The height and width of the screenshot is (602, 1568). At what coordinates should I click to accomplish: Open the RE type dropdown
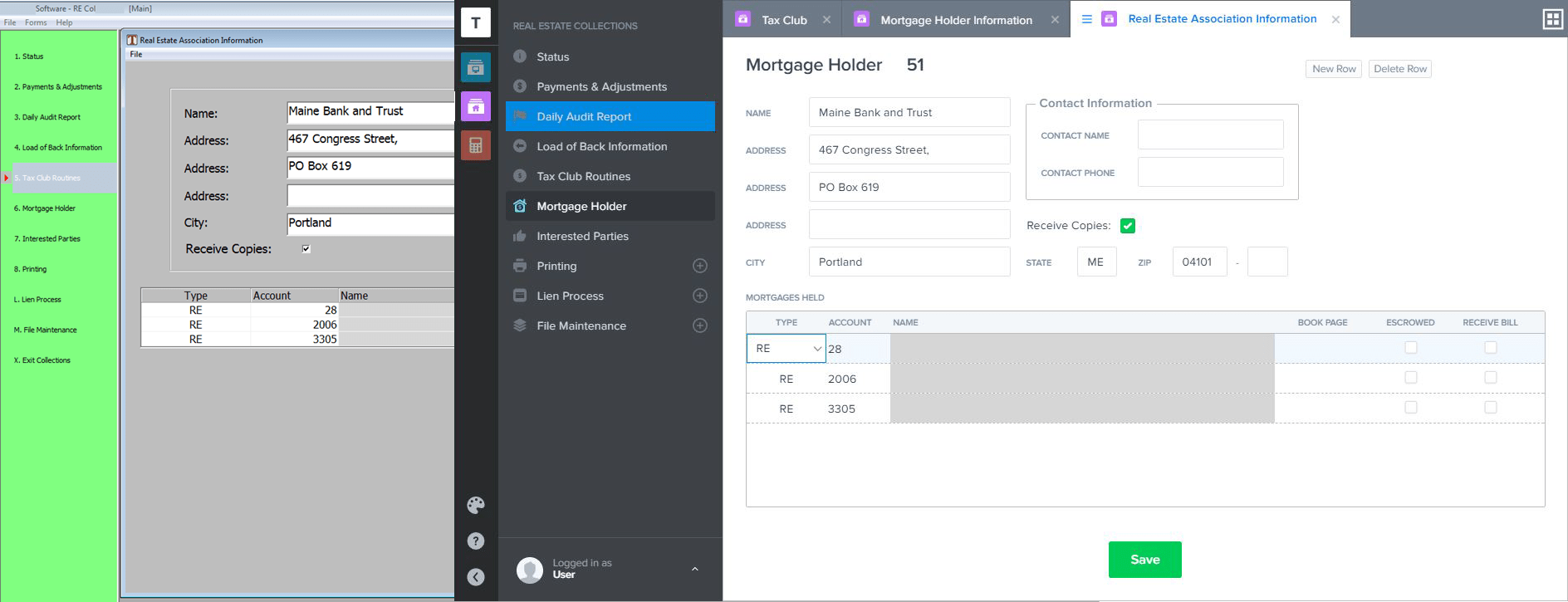pos(786,349)
